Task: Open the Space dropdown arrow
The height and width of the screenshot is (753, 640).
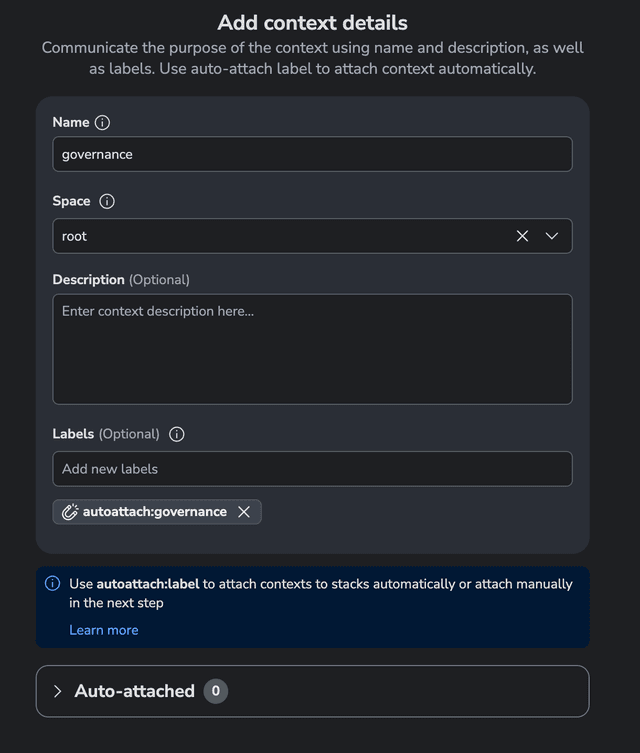Action: coord(552,236)
